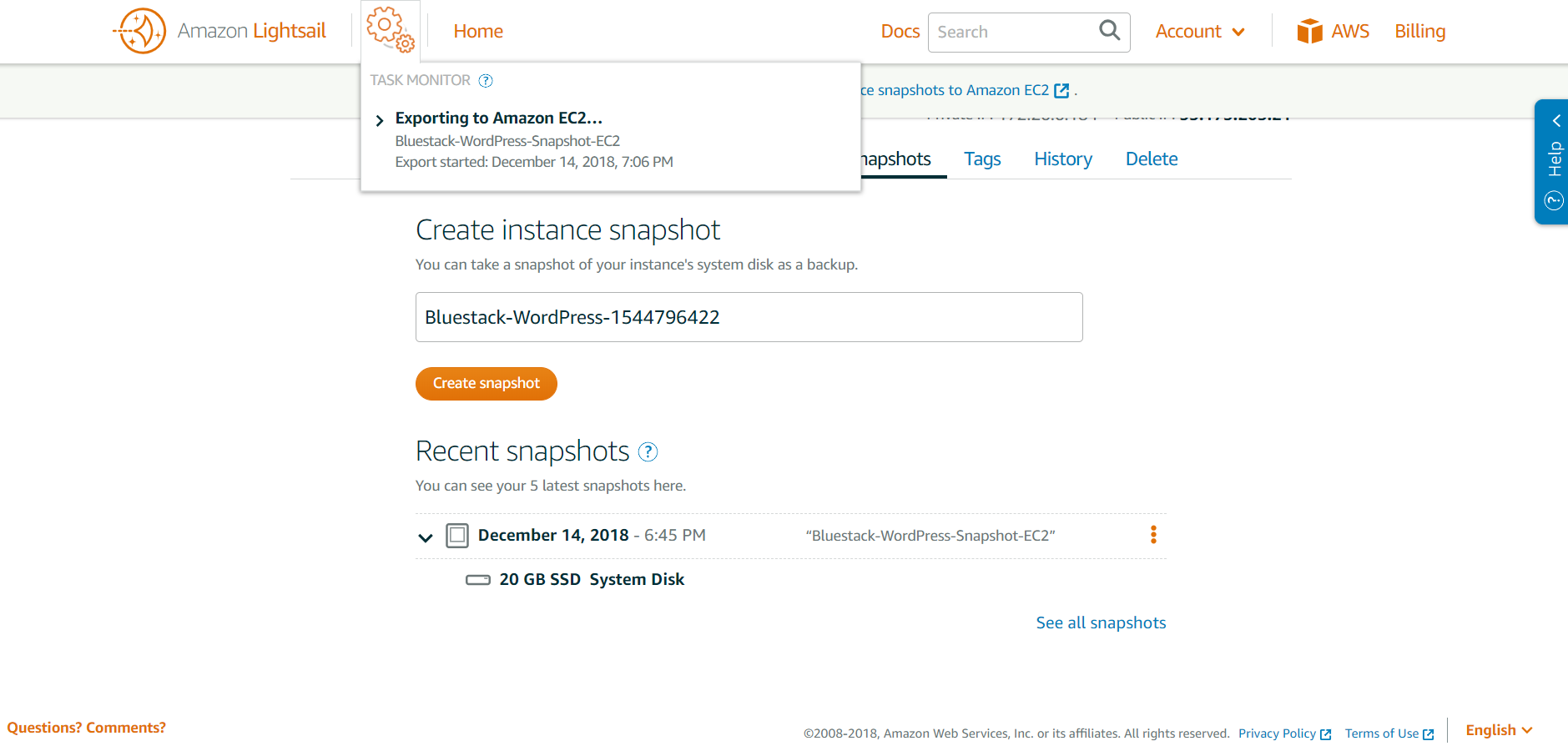This screenshot has width=1568, height=746.
Task: Open the See all snapshots link
Action: (1101, 623)
